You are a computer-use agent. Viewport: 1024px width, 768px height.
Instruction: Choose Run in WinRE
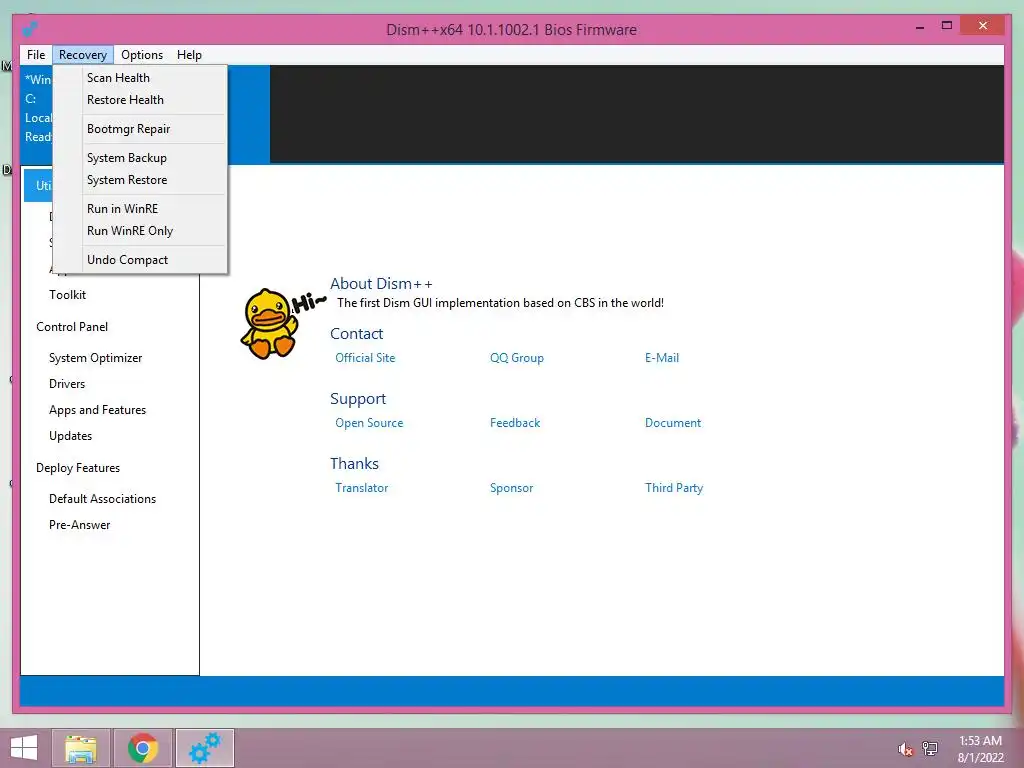point(140,208)
